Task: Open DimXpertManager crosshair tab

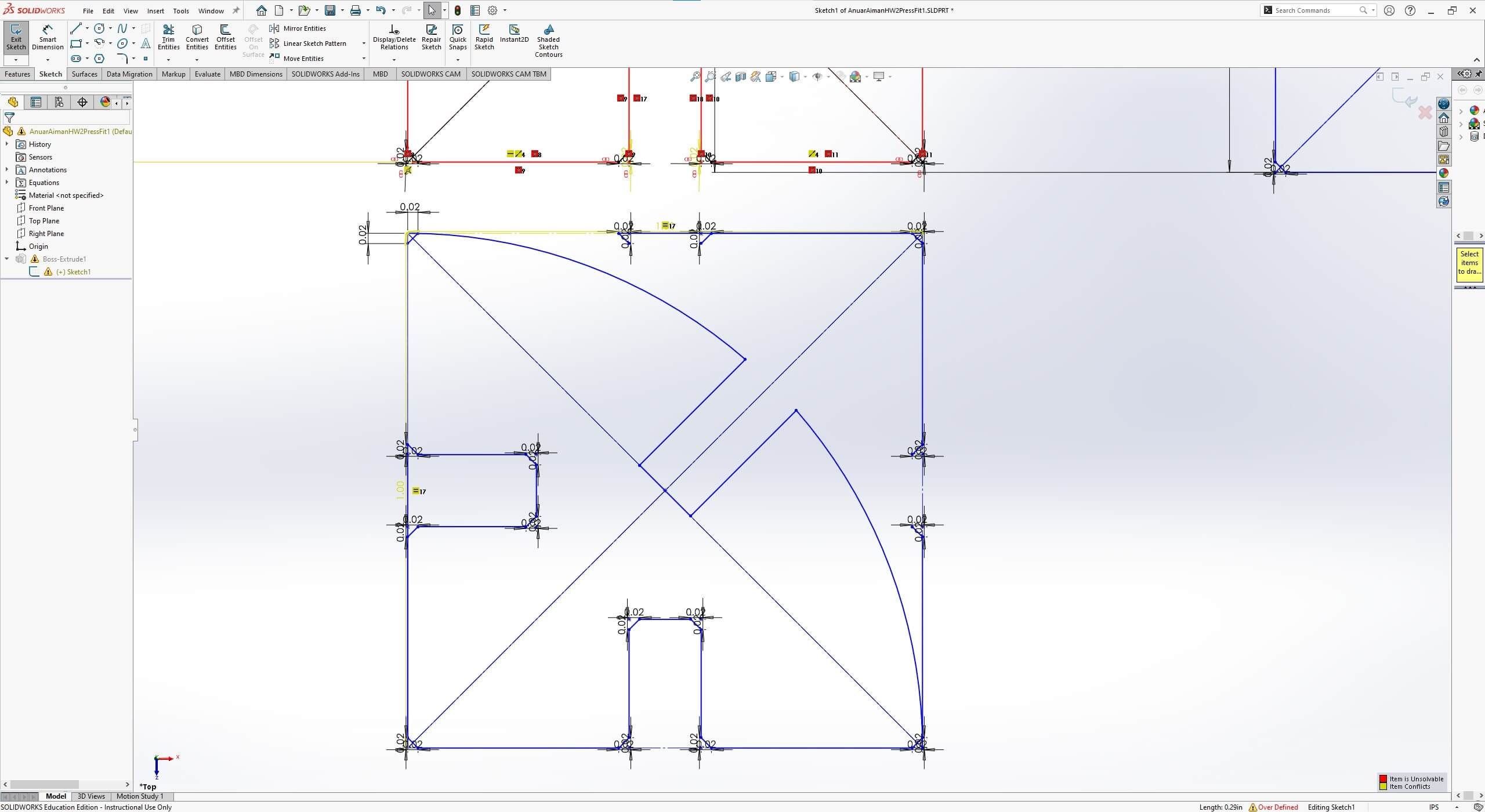Action: coord(82,102)
